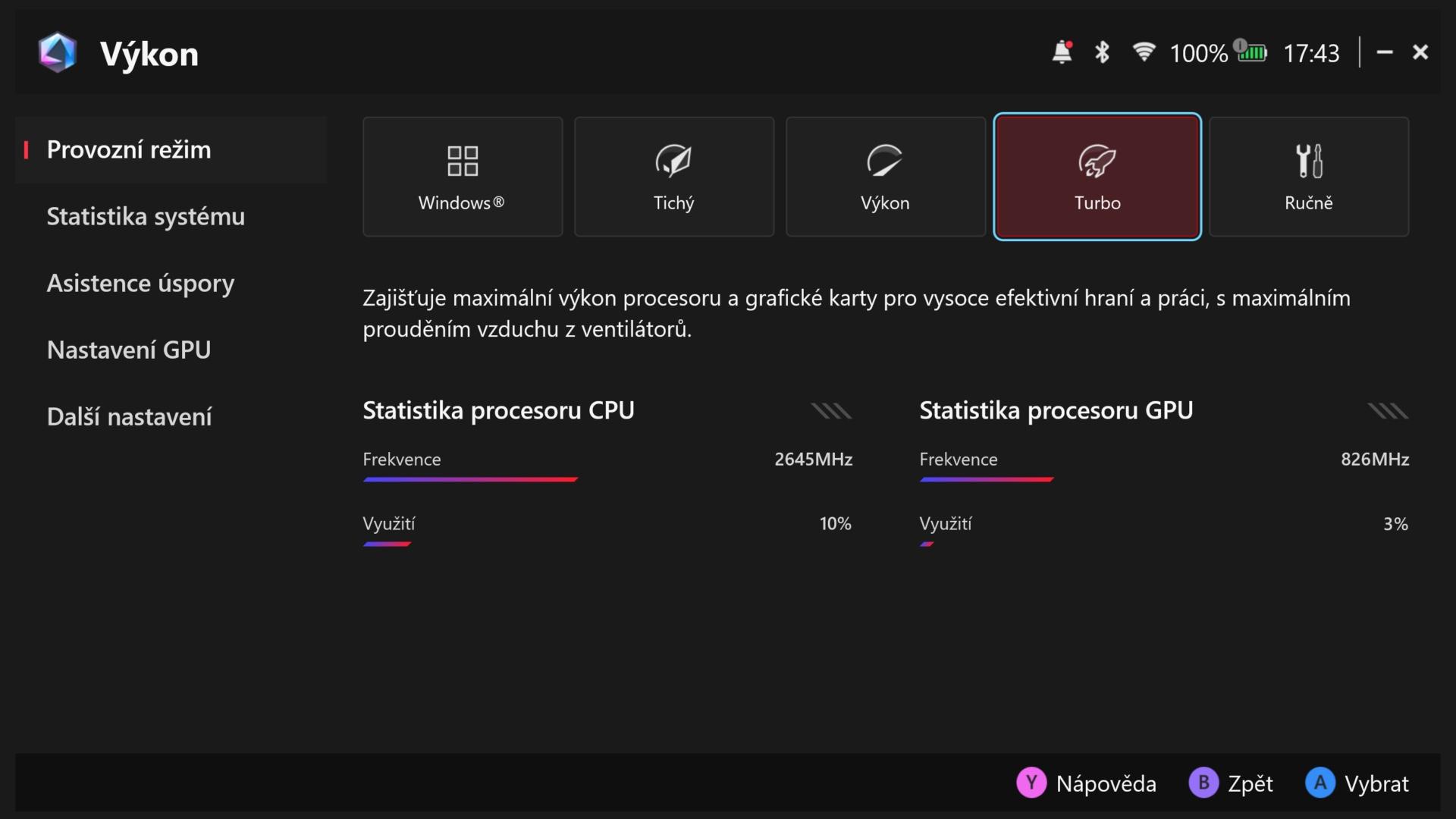Image resolution: width=1456 pixels, height=819 pixels.
Task: Switch to Tichý silent mode
Action: click(673, 177)
